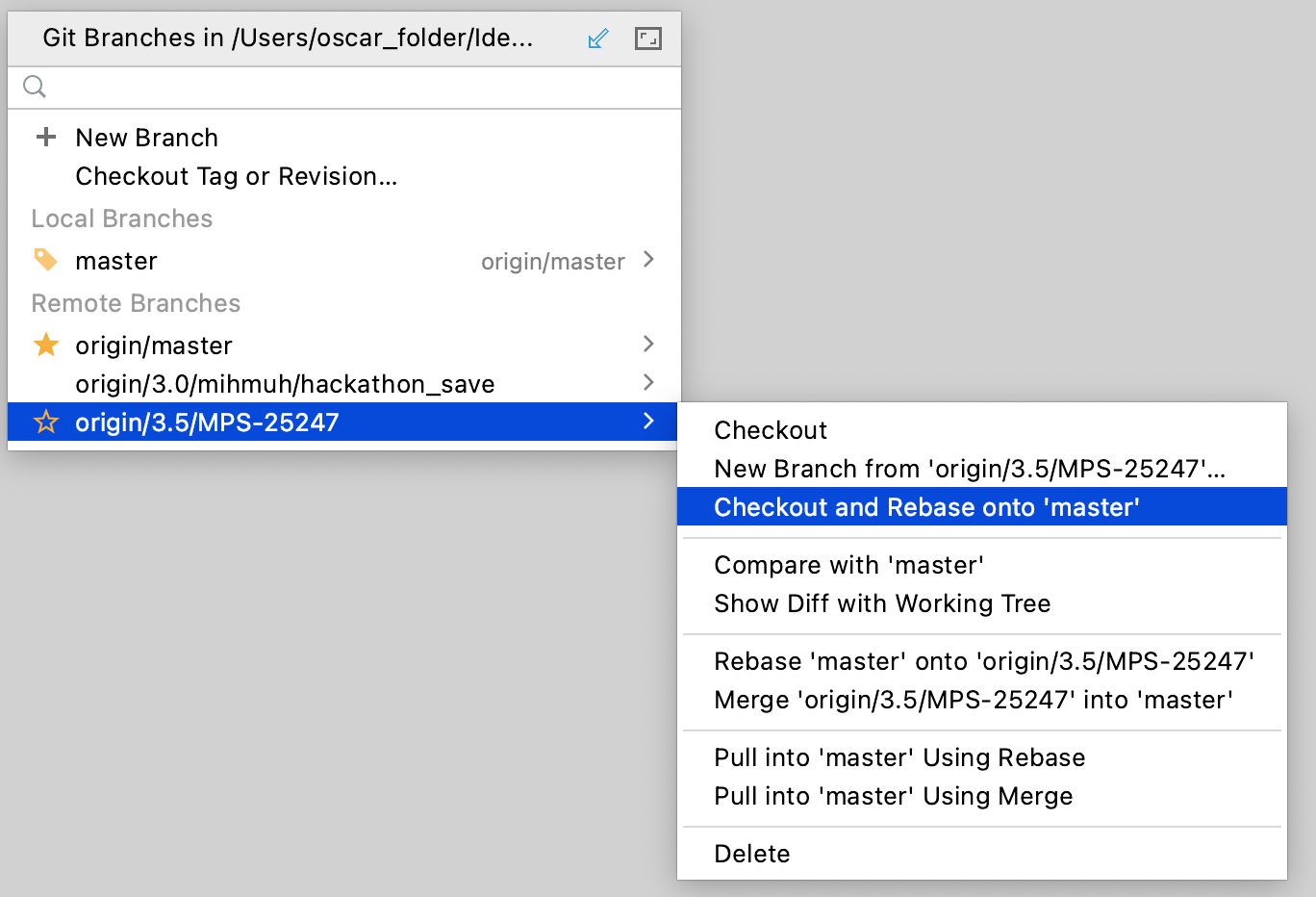
Task: Click the chevron on origin/3.5/MPS-25247 row
Action: 648,422
